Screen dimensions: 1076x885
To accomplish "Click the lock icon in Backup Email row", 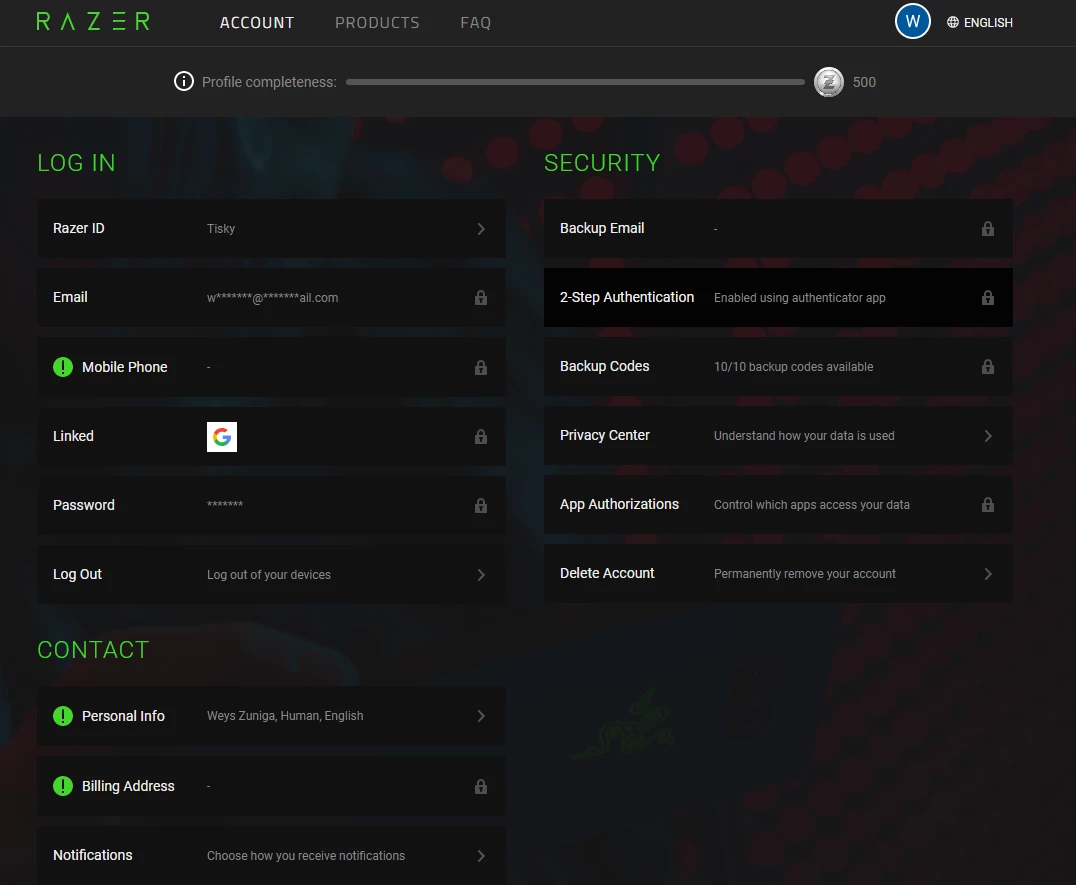I will 987,228.
